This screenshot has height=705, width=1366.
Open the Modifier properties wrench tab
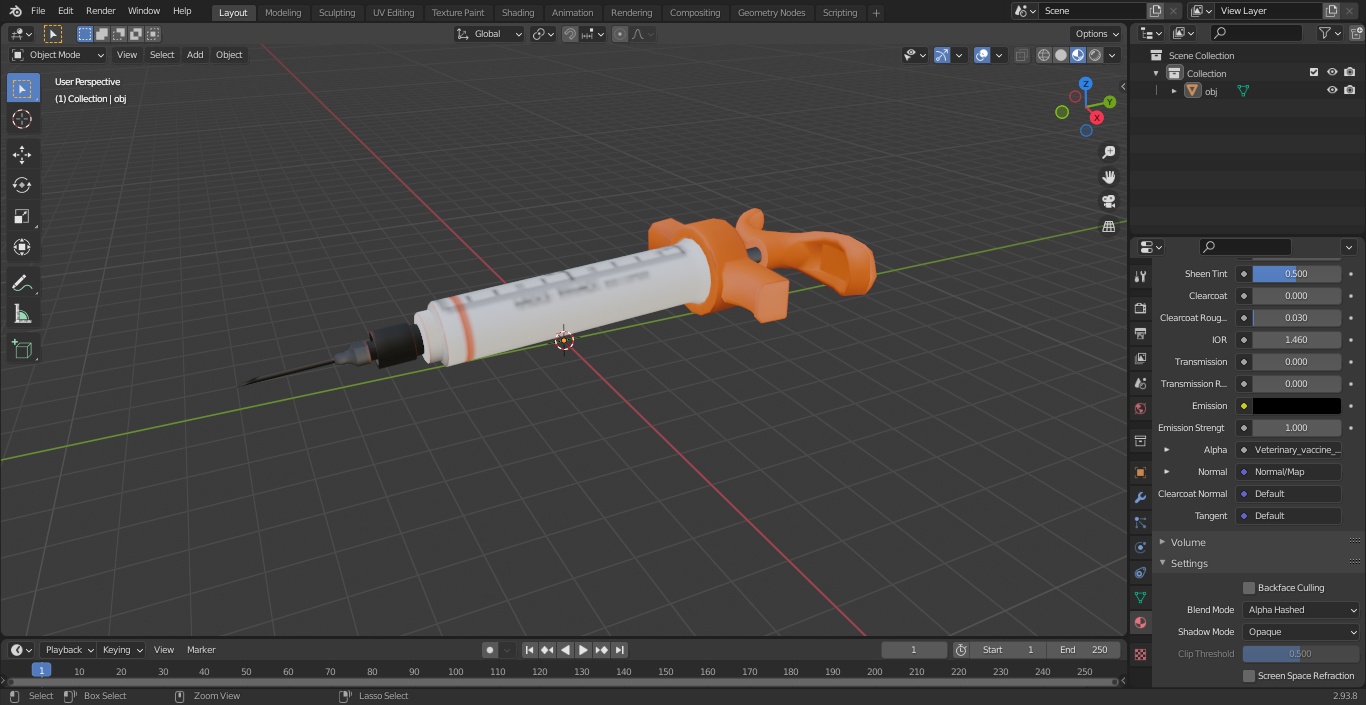click(1140, 497)
